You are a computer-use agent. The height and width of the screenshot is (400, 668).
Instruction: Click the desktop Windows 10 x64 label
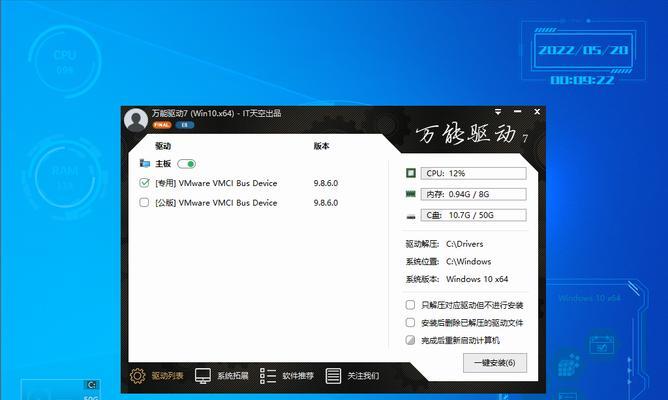[589, 298]
